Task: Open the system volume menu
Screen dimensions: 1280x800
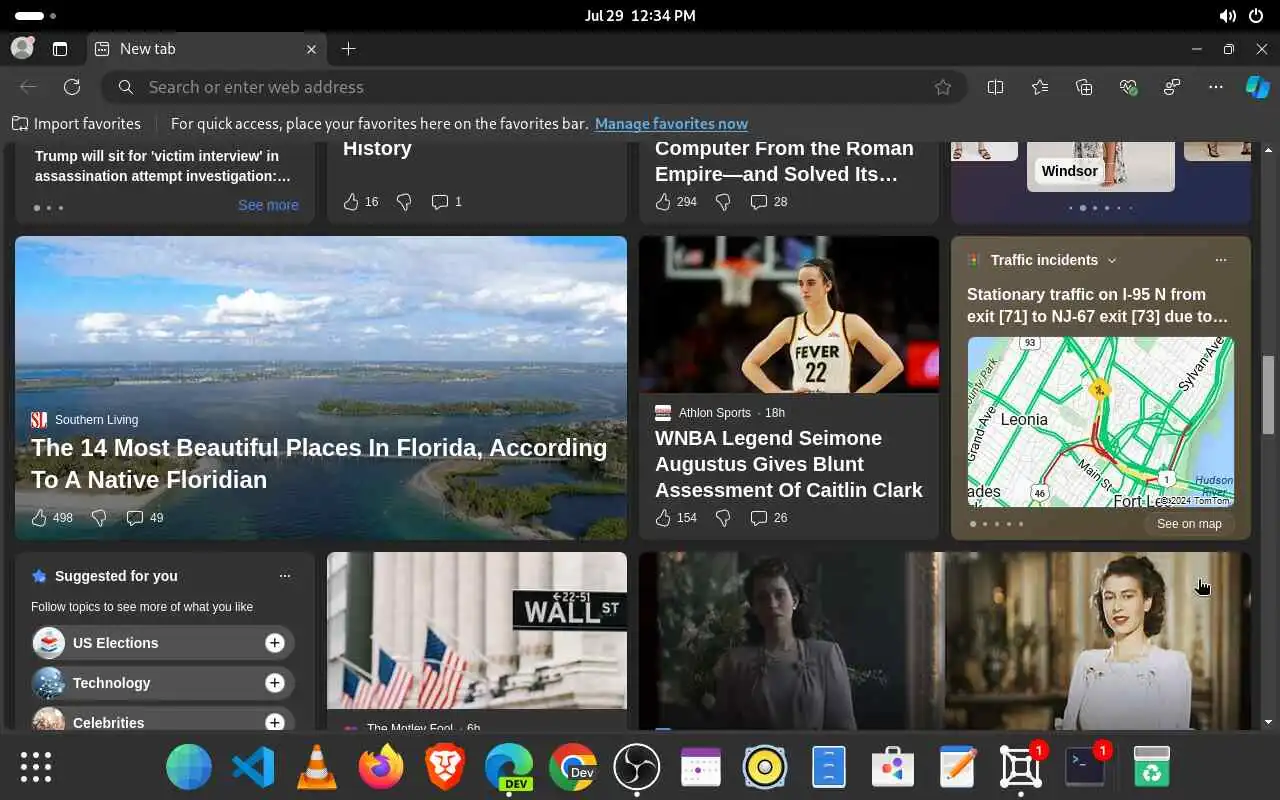Action: pos(1228,16)
